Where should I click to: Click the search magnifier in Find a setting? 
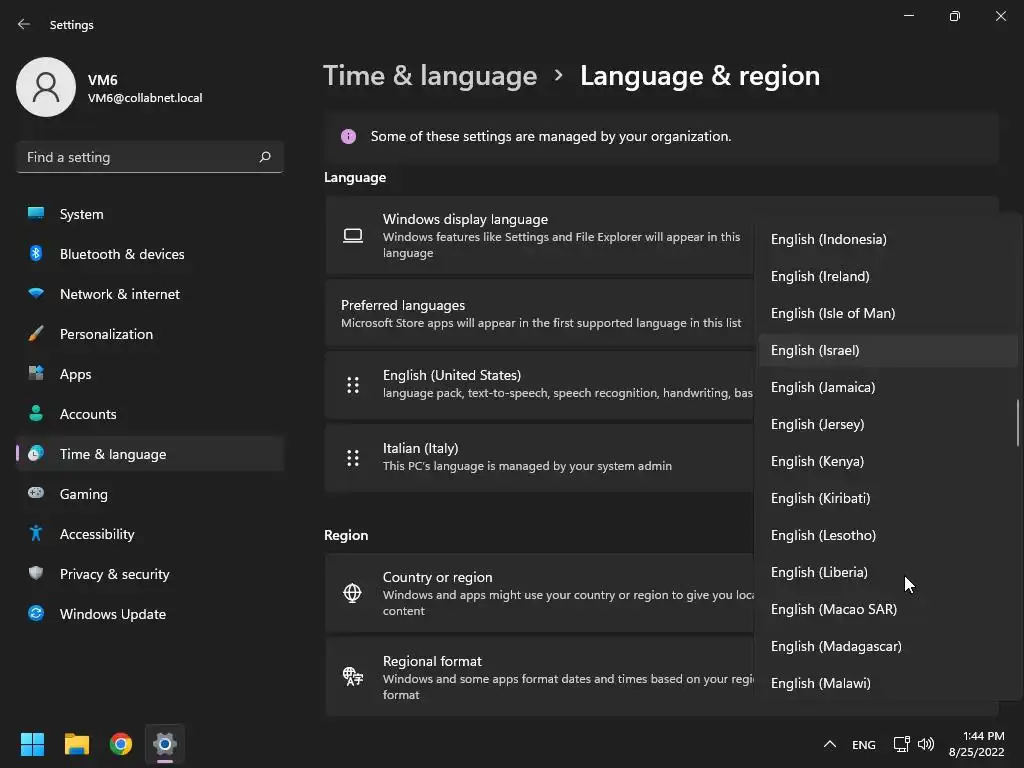pos(264,157)
